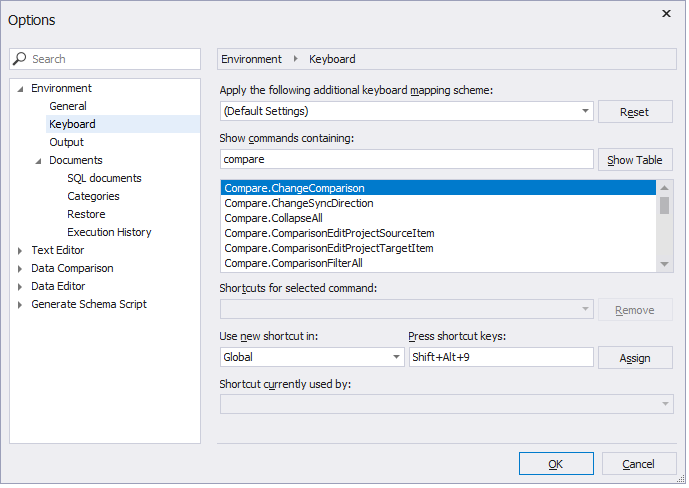The width and height of the screenshot is (689, 488).
Task: Click the Assign button
Action: coord(635,358)
